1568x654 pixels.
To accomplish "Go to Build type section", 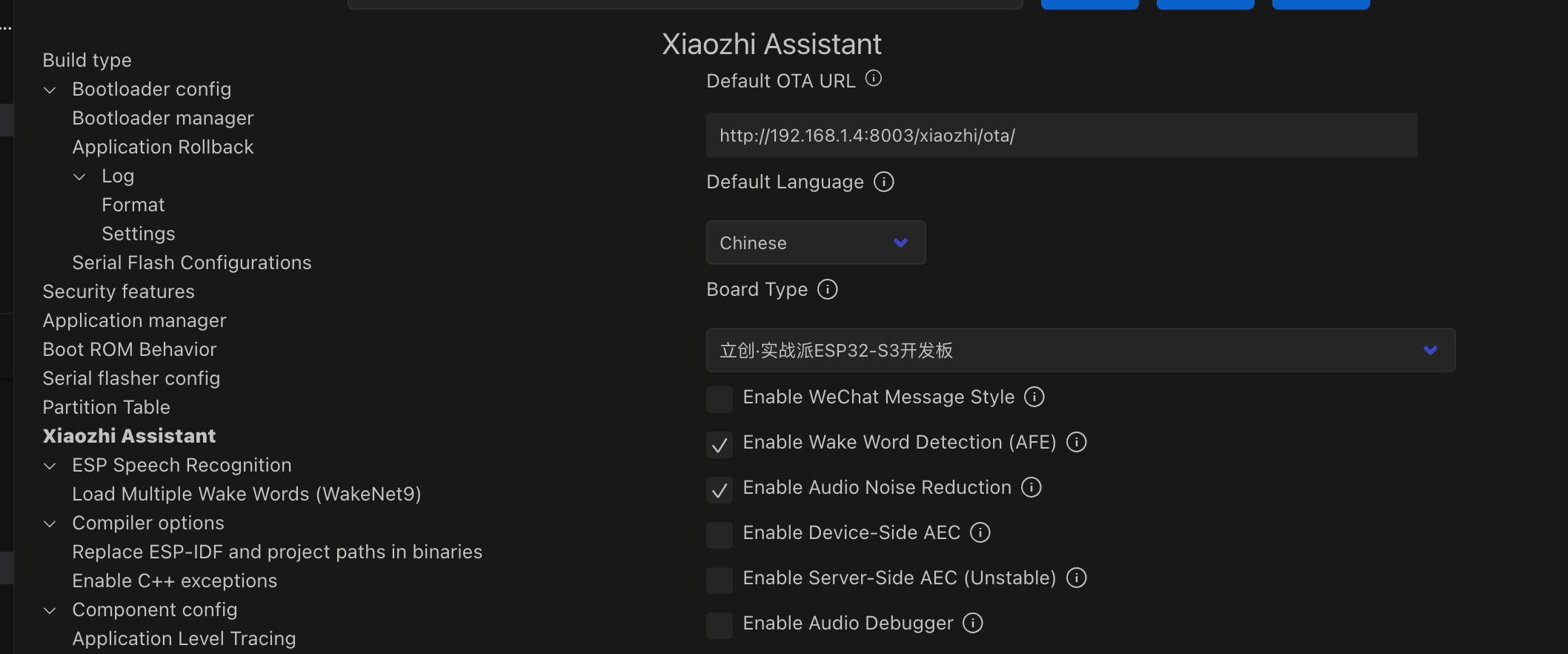I will (x=87, y=60).
